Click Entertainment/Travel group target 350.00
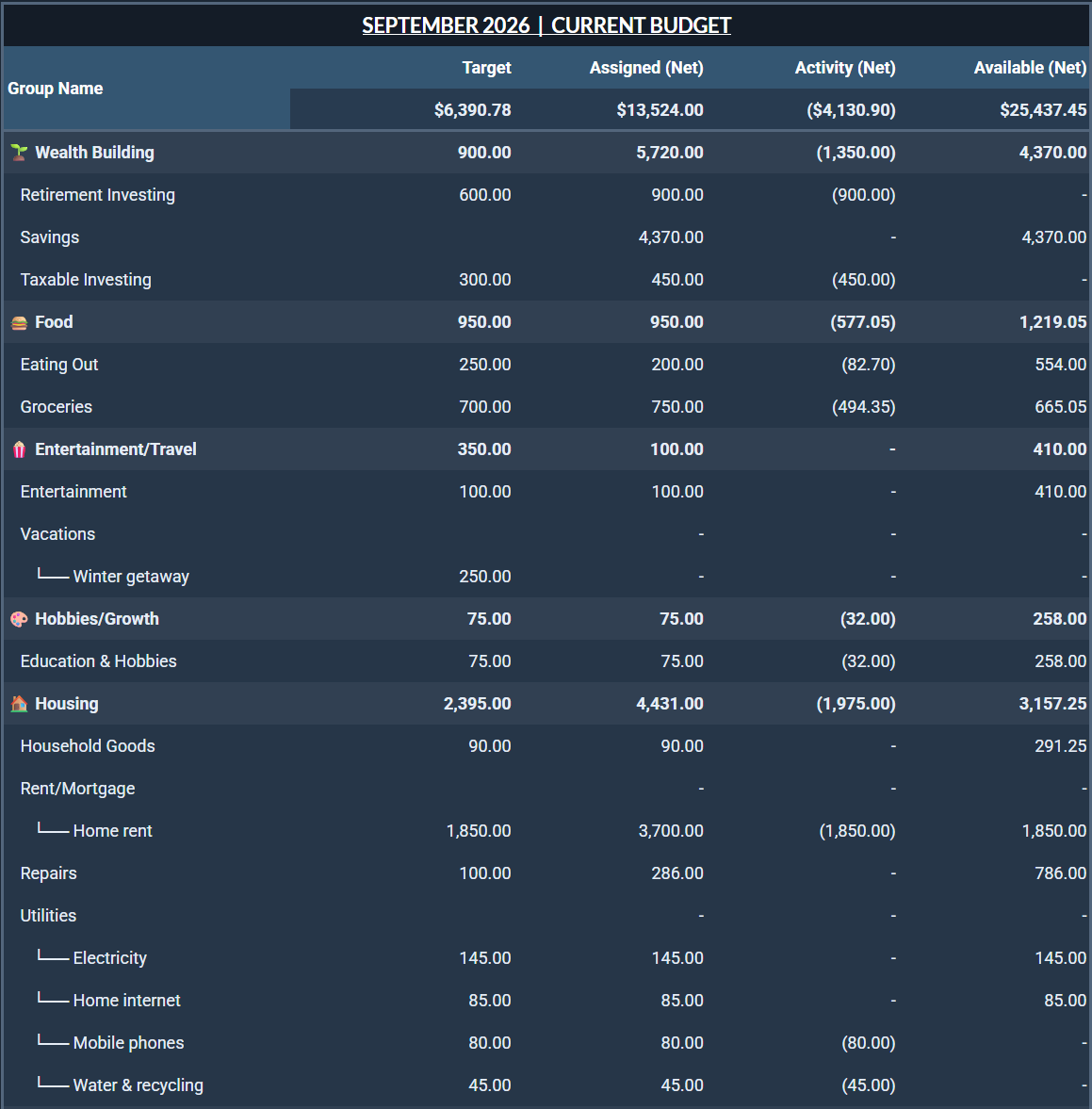The height and width of the screenshot is (1109, 1092). pyautogui.click(x=484, y=449)
